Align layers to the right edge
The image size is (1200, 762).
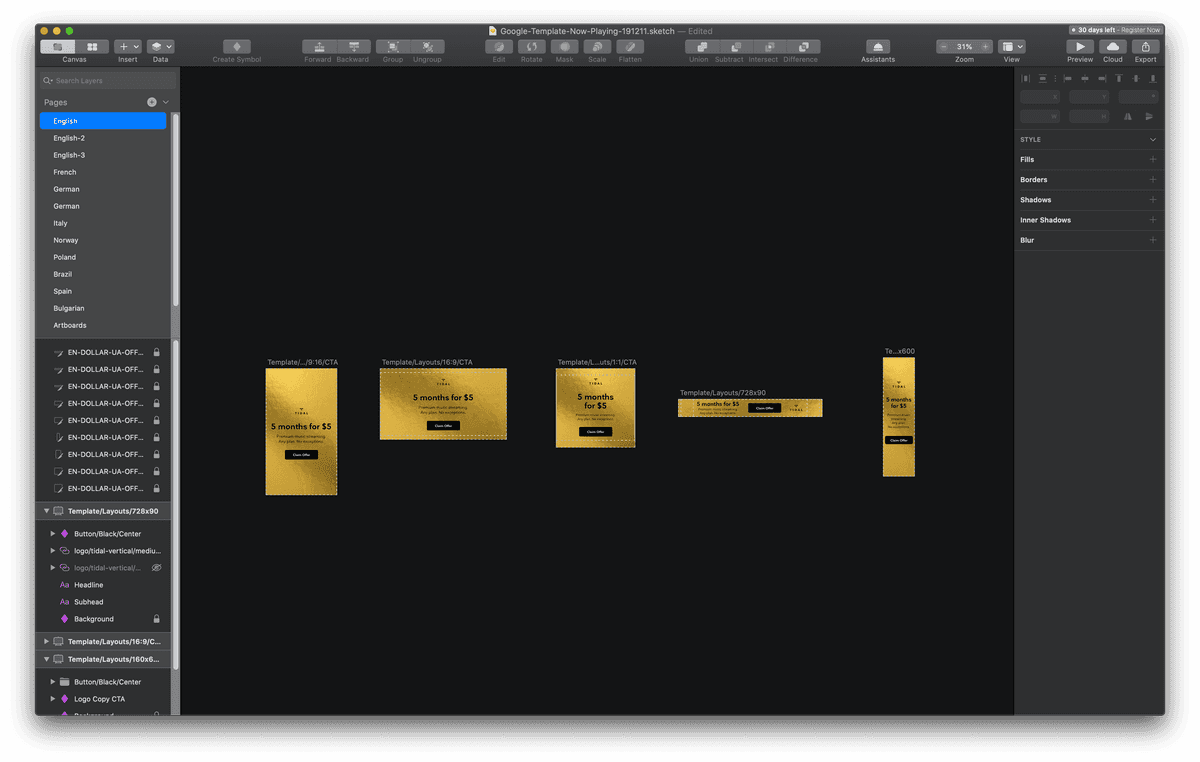point(1102,78)
